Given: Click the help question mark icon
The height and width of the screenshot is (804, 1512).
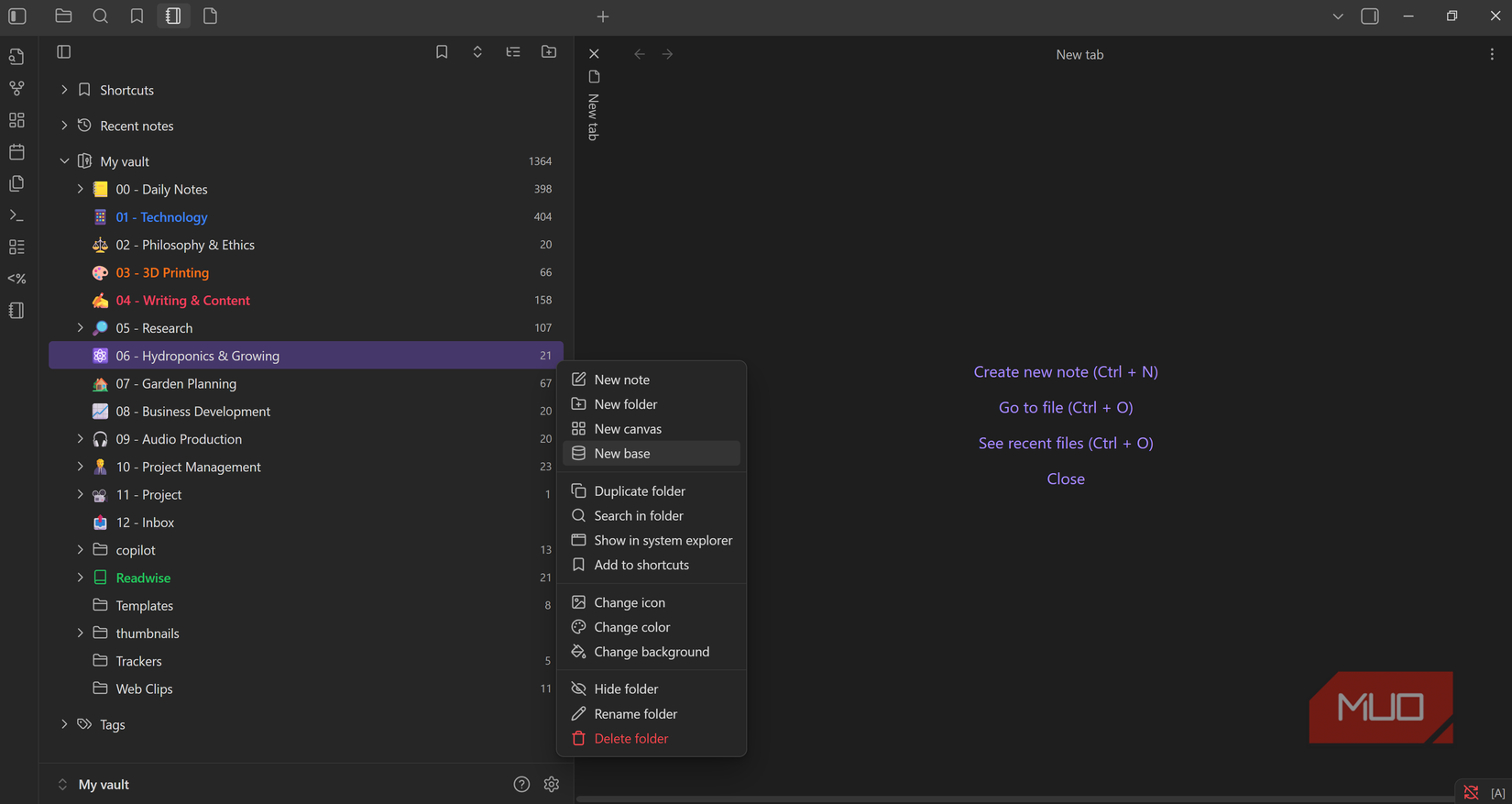Looking at the screenshot, I should click(521, 785).
